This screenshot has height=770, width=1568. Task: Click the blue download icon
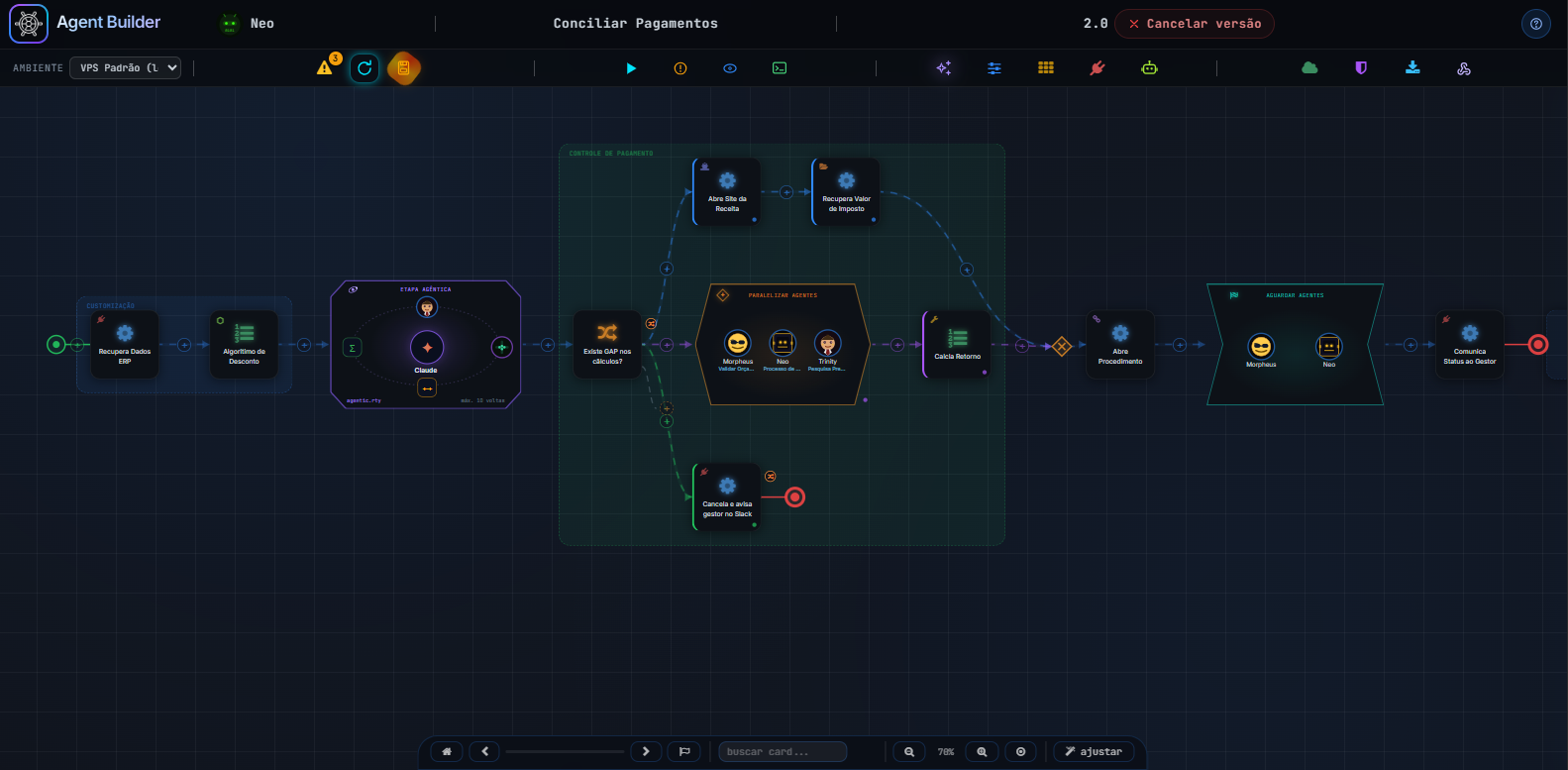click(1412, 67)
